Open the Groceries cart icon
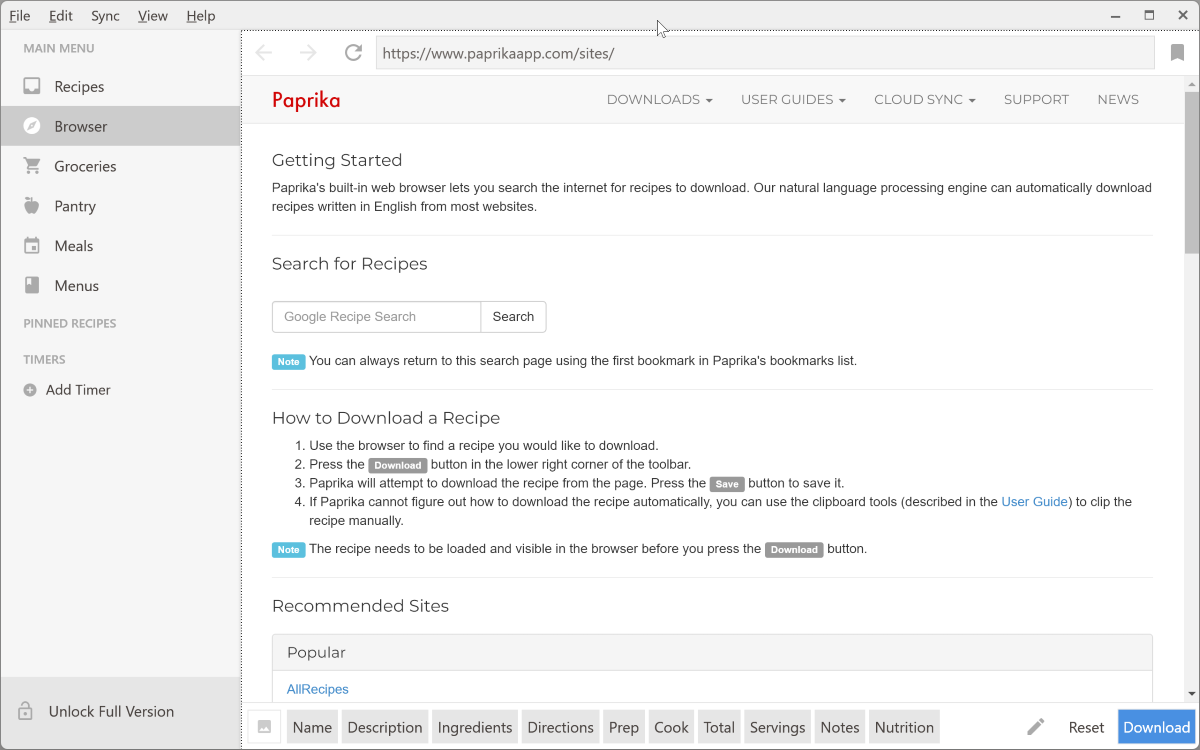This screenshot has width=1200, height=750. tap(32, 166)
